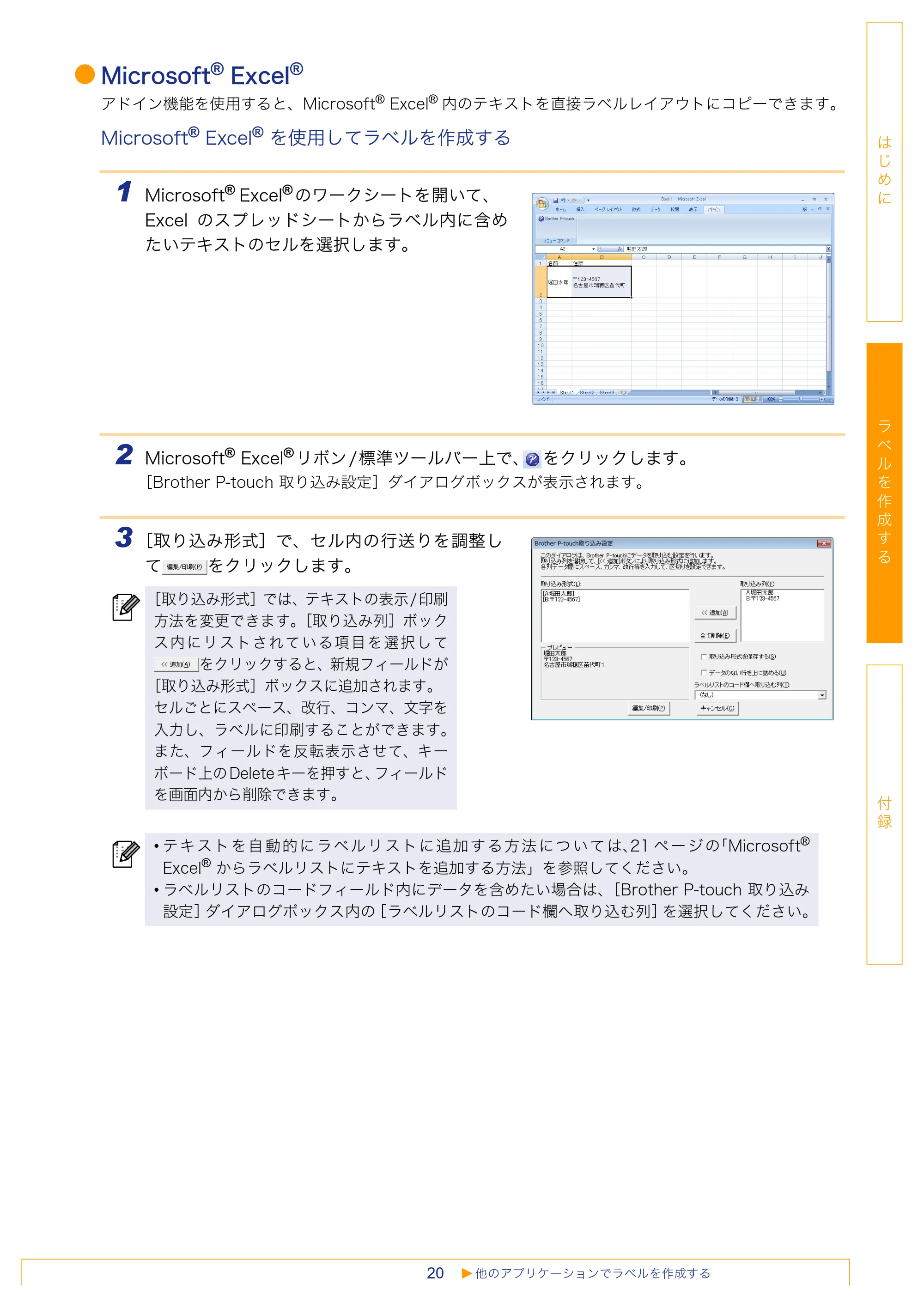Click the キャンセル(C) button
The image size is (924, 1308).
coord(718,708)
